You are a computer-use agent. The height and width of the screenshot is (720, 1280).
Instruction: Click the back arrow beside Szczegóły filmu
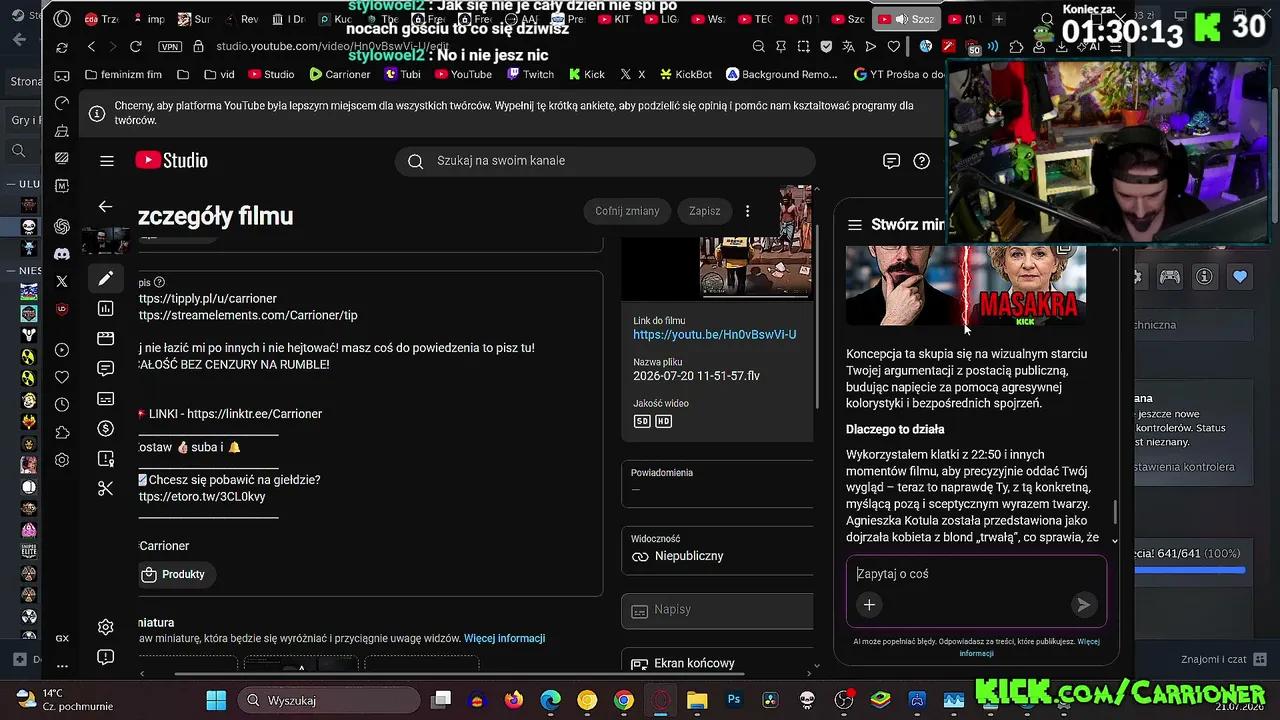[x=105, y=206]
